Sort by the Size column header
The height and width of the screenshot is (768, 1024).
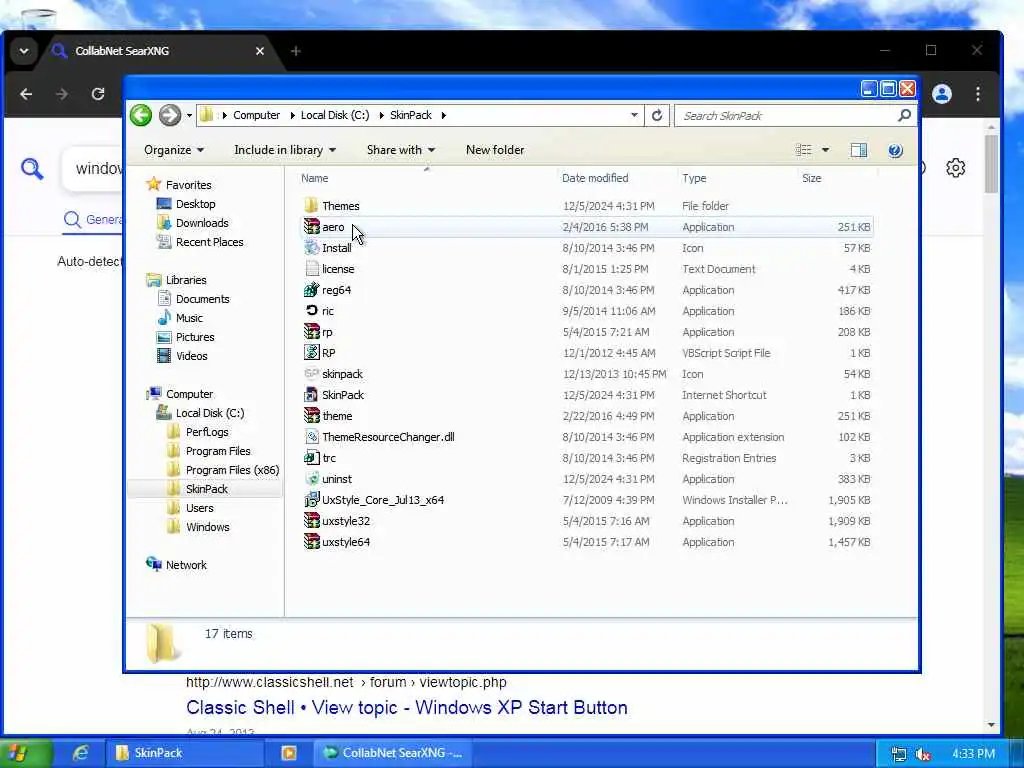[x=811, y=178]
